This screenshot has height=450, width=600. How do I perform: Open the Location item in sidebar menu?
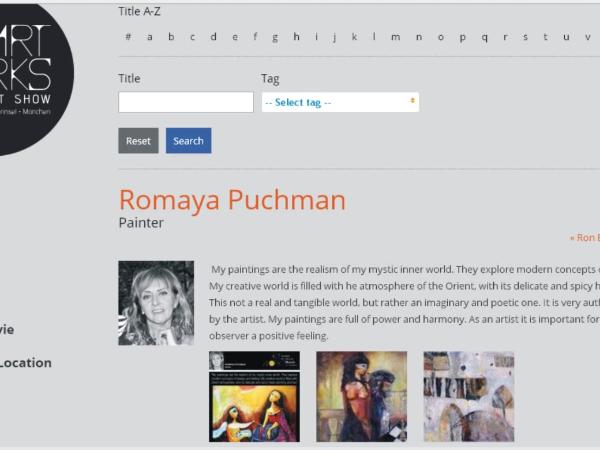(26, 363)
